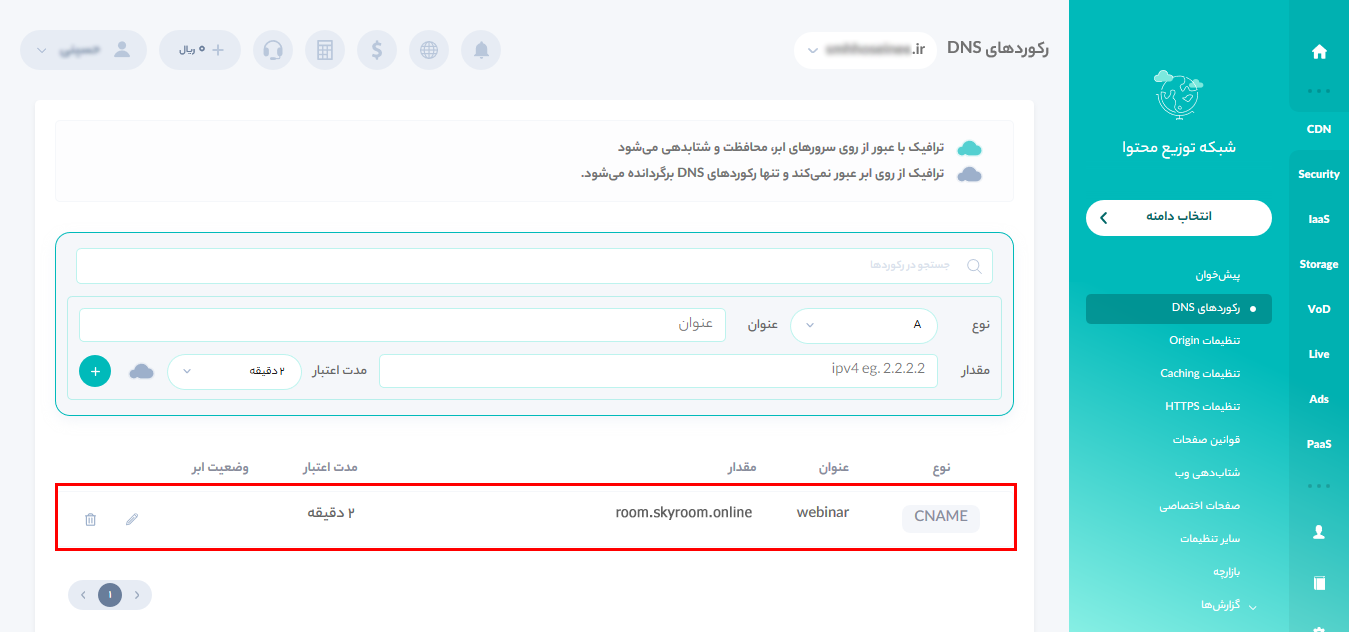
Task: Click the CNAME type badge
Action: 941,517
